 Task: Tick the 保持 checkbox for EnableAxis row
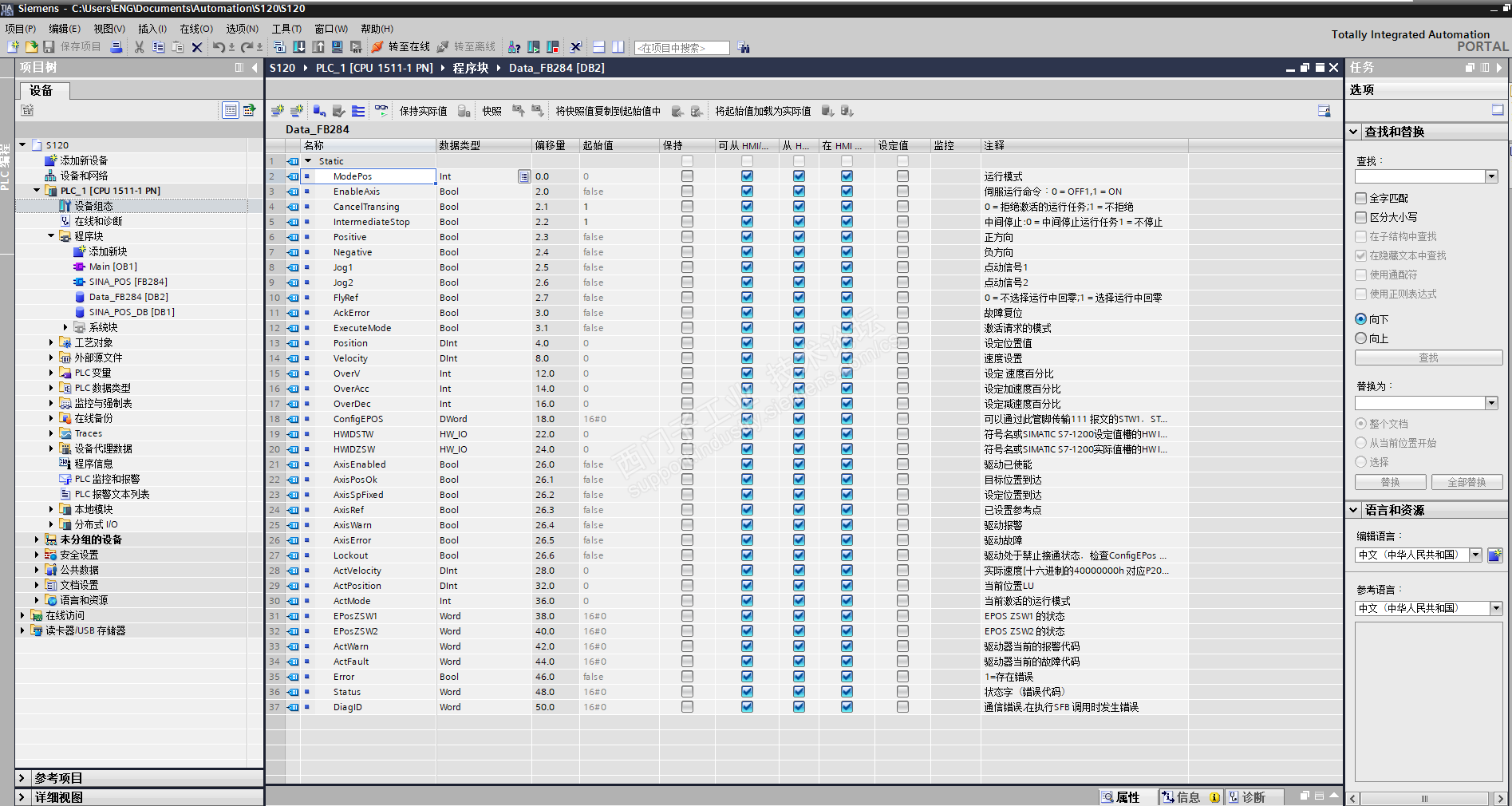687,192
